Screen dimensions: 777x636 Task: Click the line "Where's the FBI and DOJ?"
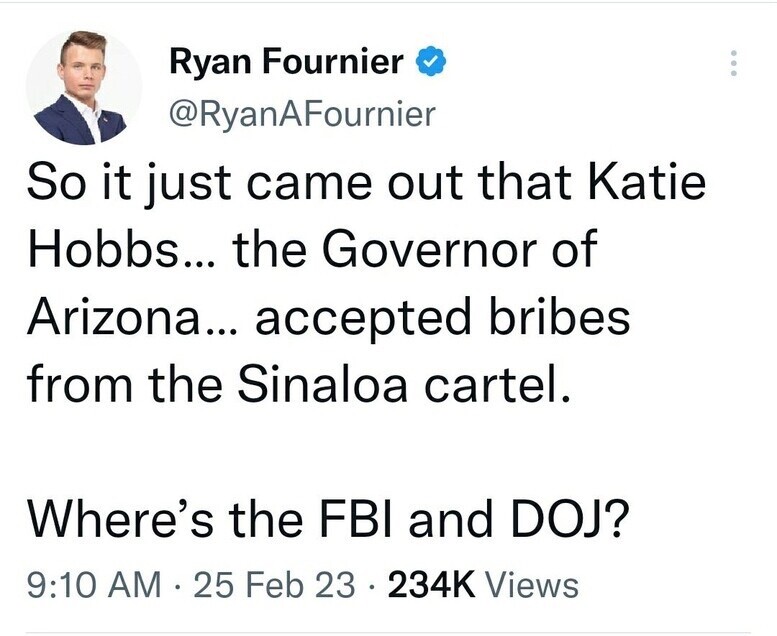(328, 518)
